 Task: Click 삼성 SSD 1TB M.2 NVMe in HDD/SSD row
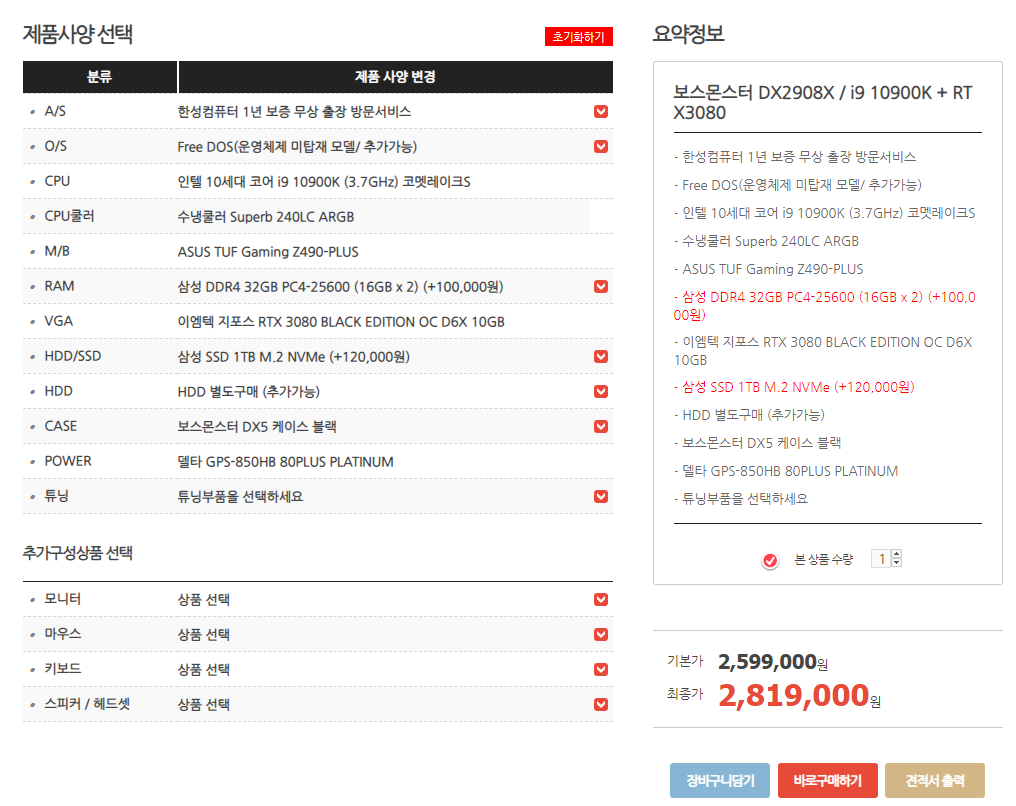294,356
